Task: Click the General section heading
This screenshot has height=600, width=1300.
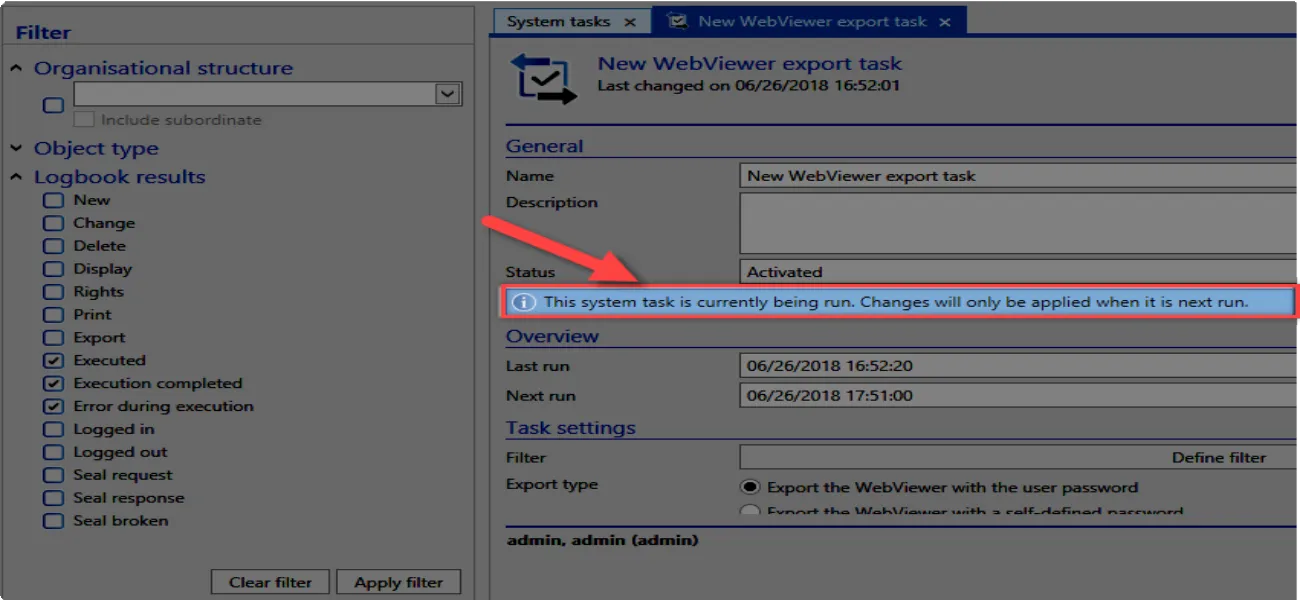Action: point(544,146)
